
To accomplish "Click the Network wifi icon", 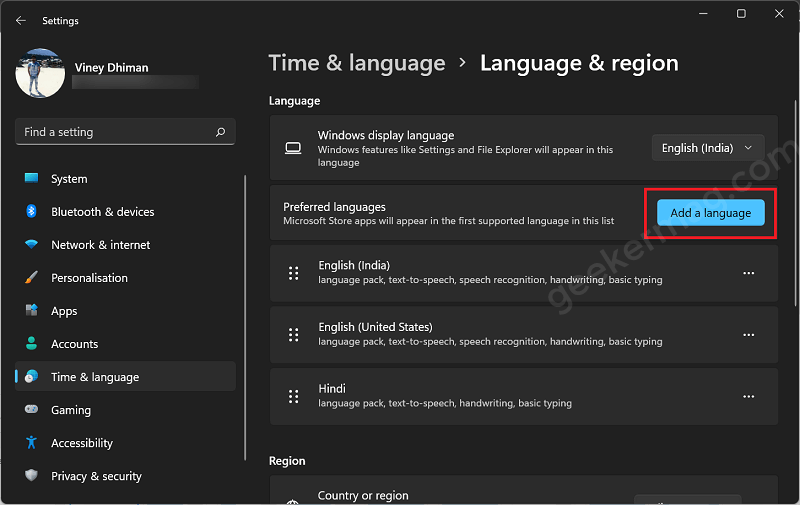I will pyautogui.click(x=32, y=244).
